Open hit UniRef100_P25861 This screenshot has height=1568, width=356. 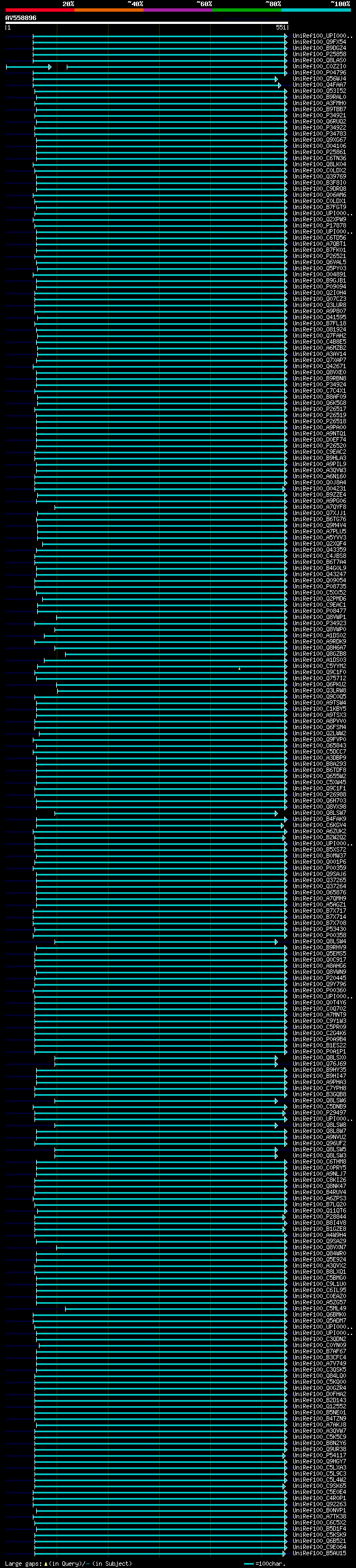pyautogui.click(x=319, y=152)
